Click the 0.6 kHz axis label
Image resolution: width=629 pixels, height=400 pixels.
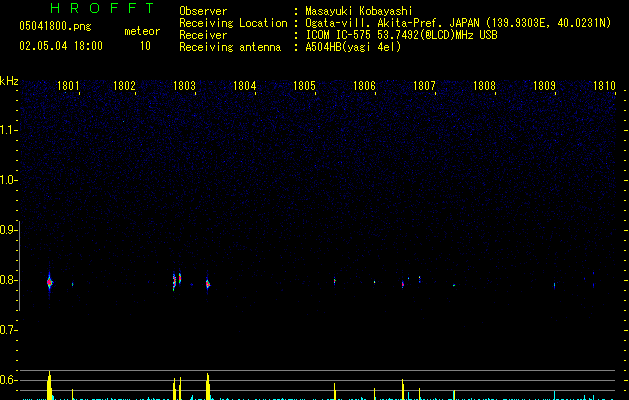click(x=8, y=380)
